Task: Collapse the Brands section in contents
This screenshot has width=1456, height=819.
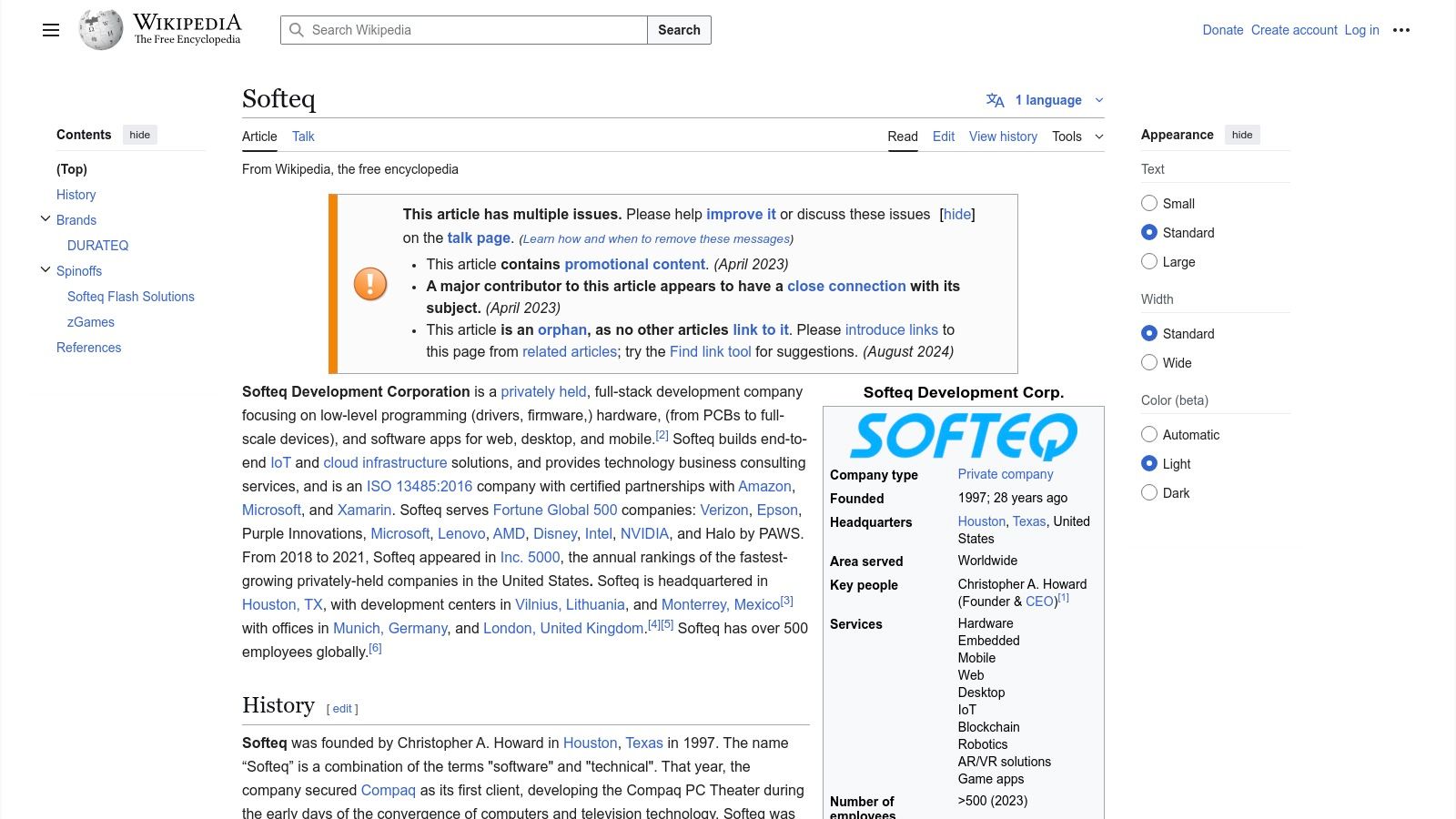Action: [x=45, y=219]
